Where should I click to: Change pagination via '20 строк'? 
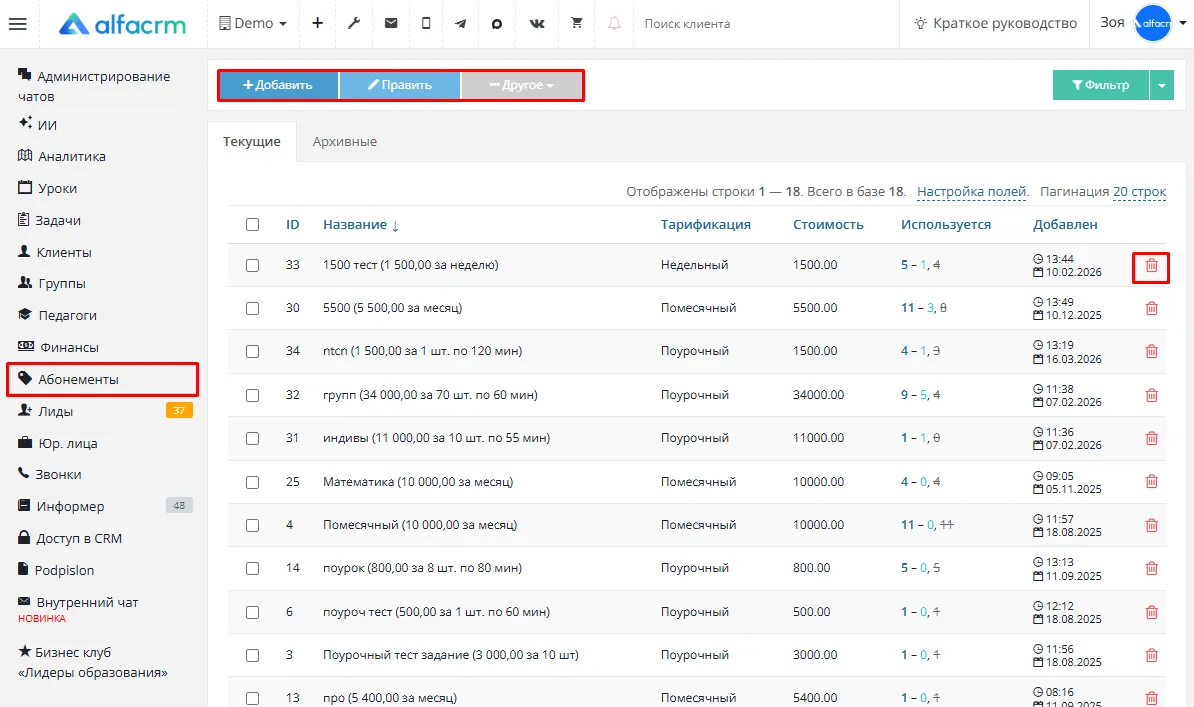tap(1139, 192)
